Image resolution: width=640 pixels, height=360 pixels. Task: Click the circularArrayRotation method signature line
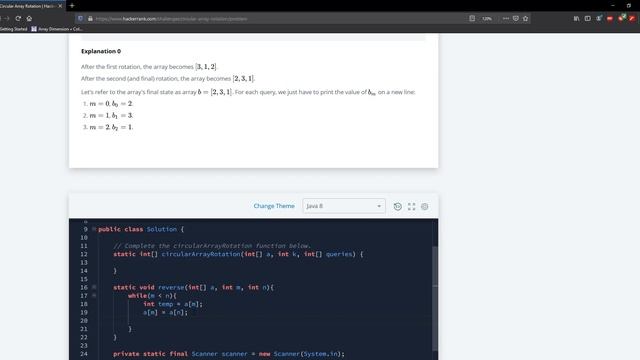click(x=238, y=254)
